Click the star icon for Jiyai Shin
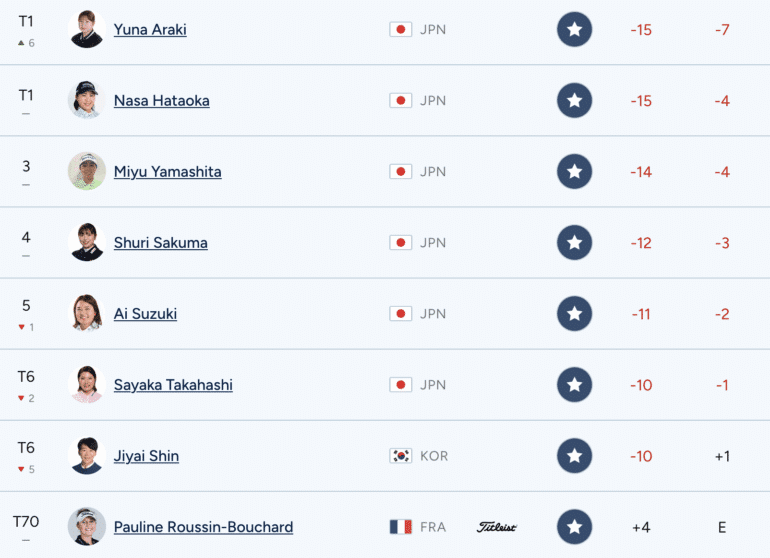 pos(574,456)
